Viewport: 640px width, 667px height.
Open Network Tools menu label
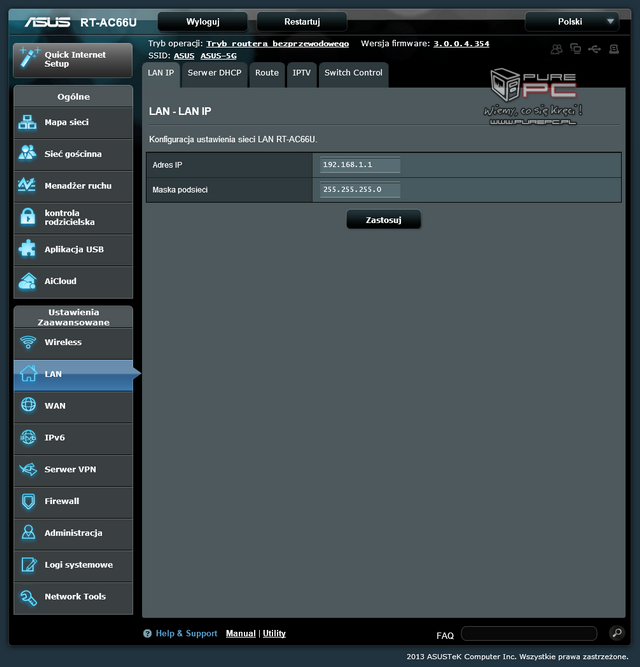(x=75, y=597)
